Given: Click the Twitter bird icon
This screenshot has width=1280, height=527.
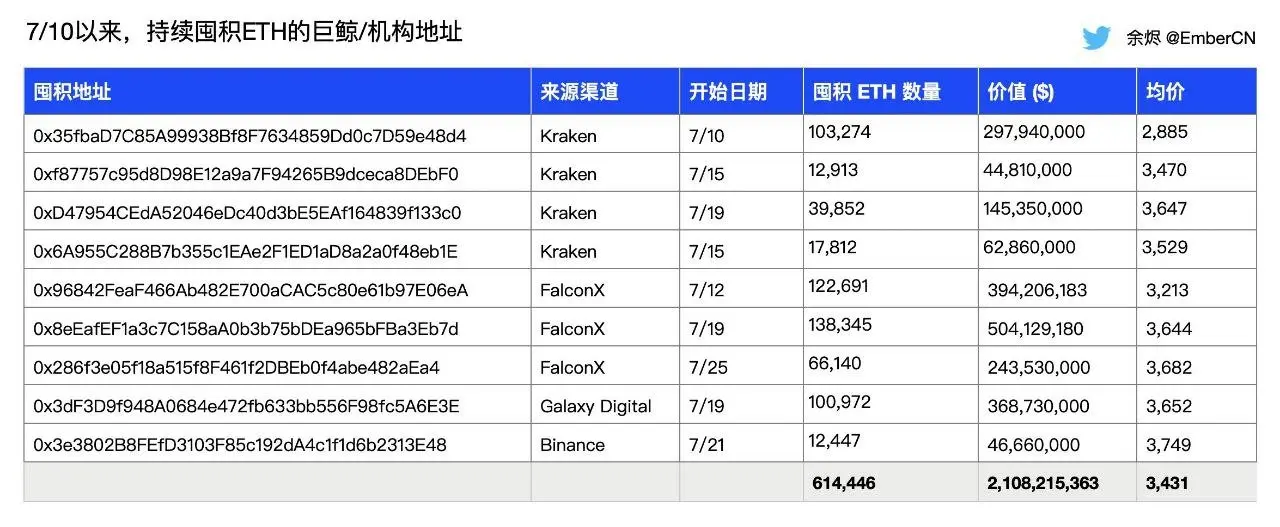Looking at the screenshot, I should click(1097, 38).
